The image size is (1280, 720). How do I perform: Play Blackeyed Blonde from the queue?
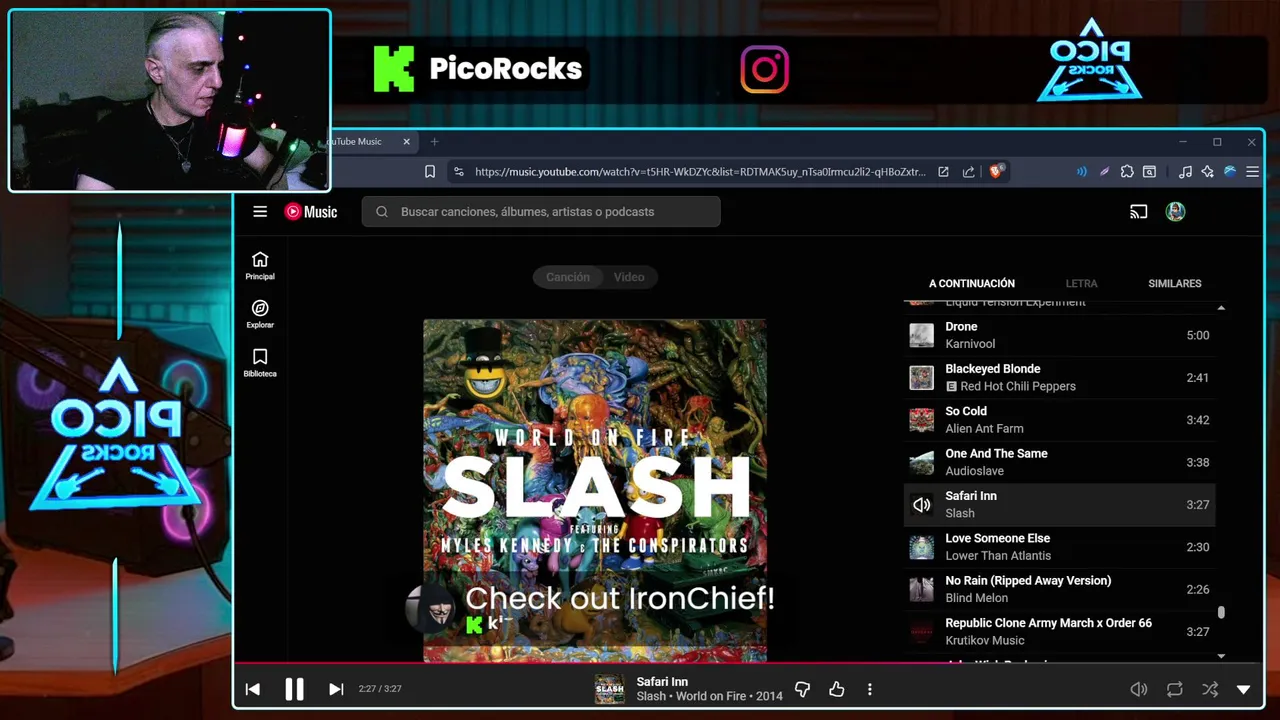(x=1059, y=378)
